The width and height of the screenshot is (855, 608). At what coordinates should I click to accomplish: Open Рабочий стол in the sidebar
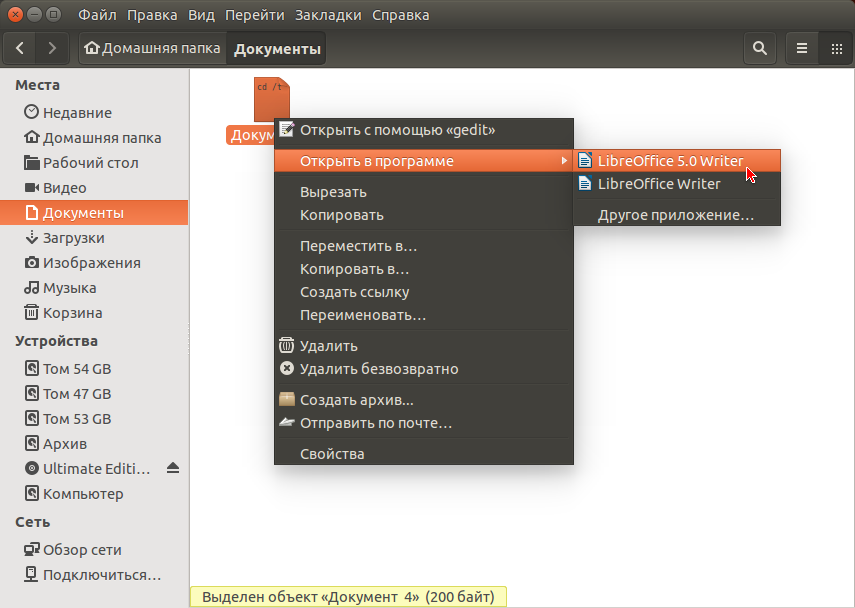click(94, 162)
